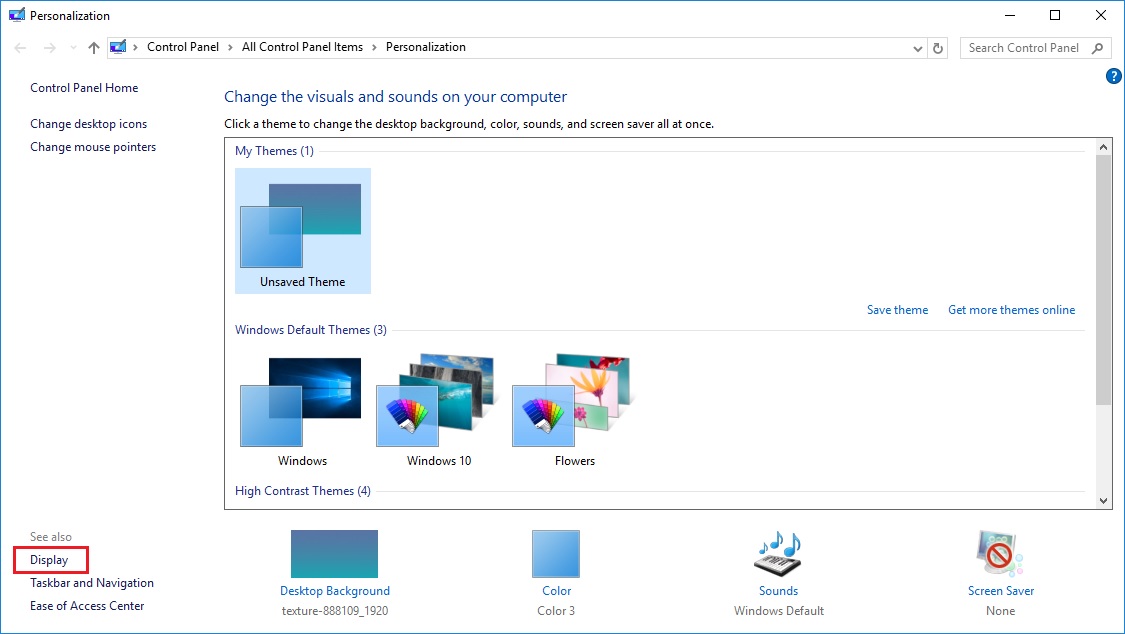Click the Personalization breadcrumb
Image resolution: width=1125 pixels, height=634 pixels.
pyautogui.click(x=425, y=47)
